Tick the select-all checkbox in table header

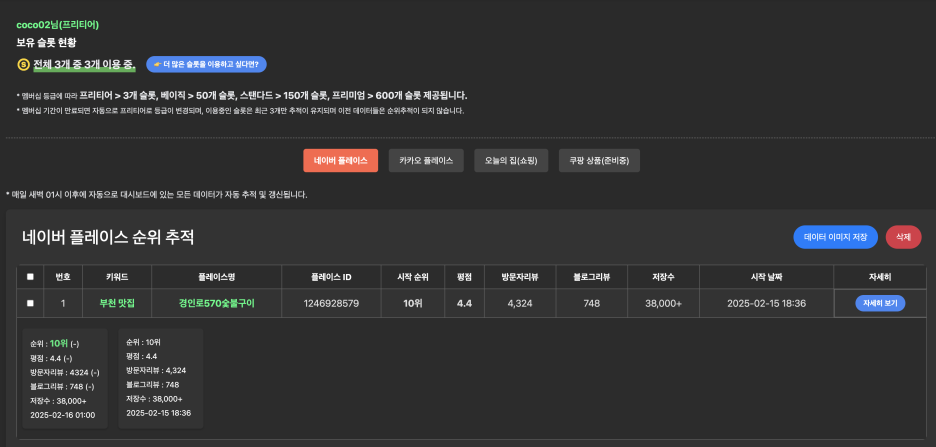click(30, 276)
